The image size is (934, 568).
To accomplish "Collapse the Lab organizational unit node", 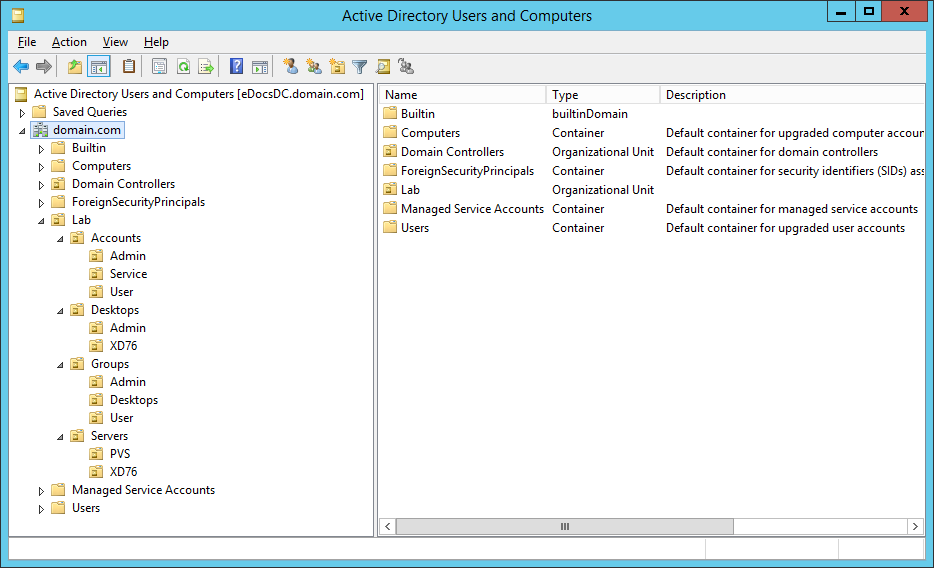I will (x=42, y=221).
